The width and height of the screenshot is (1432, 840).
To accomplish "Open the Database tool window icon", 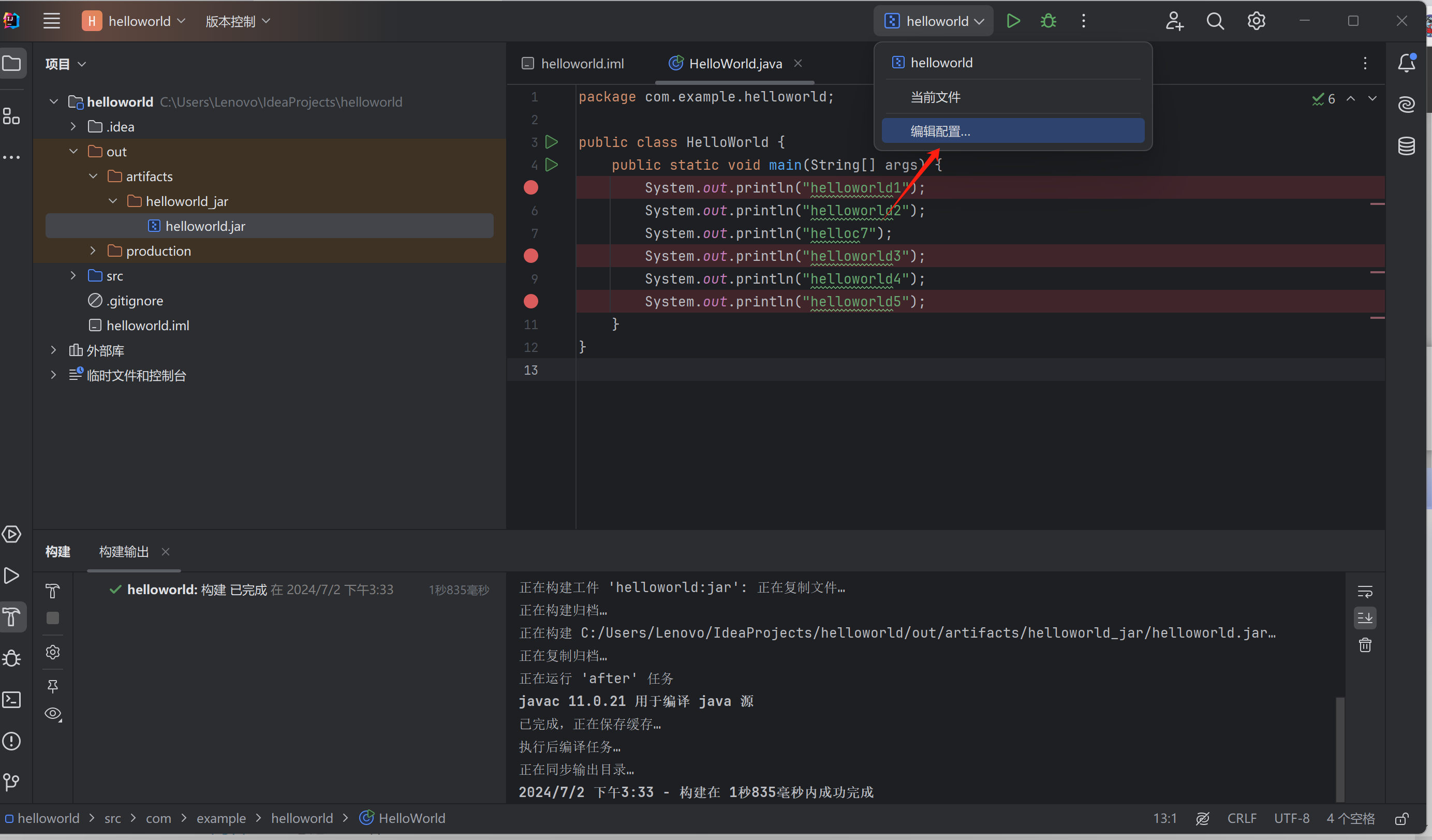I will pos(1407,146).
